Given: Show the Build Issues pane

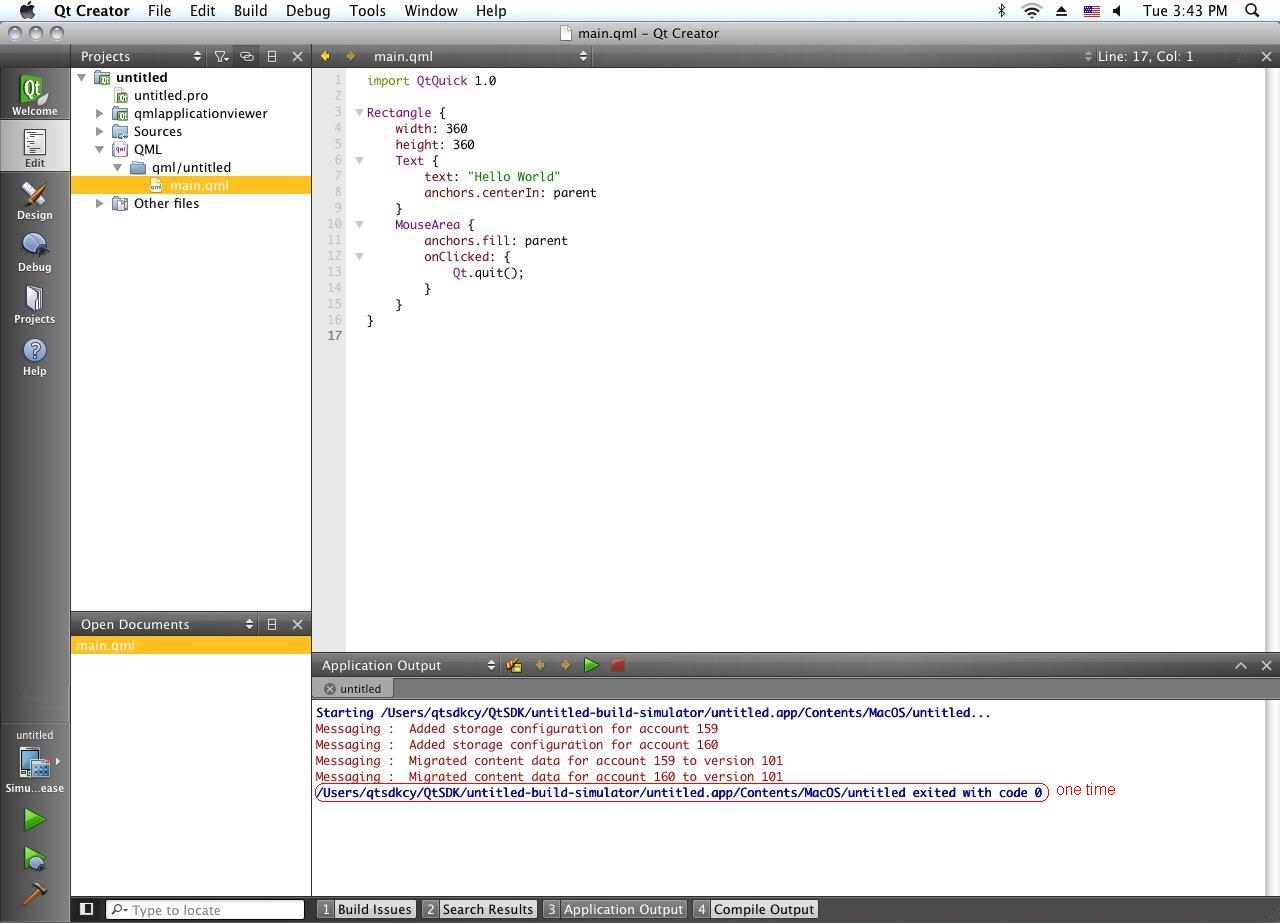Looking at the screenshot, I should click(x=365, y=909).
